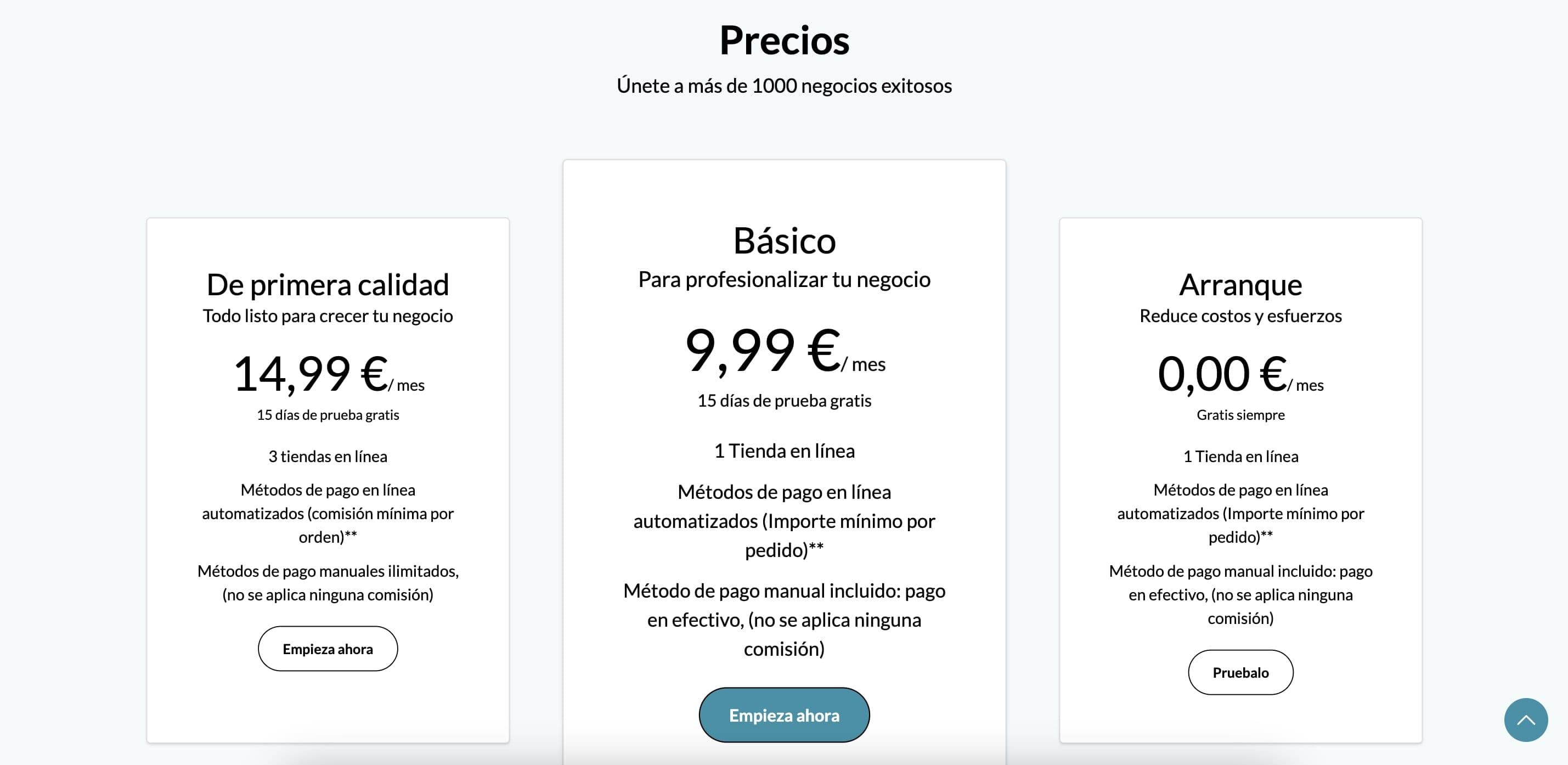Click the 14,99 € monthly price
Image resolution: width=1568 pixels, height=765 pixels.
(x=329, y=374)
